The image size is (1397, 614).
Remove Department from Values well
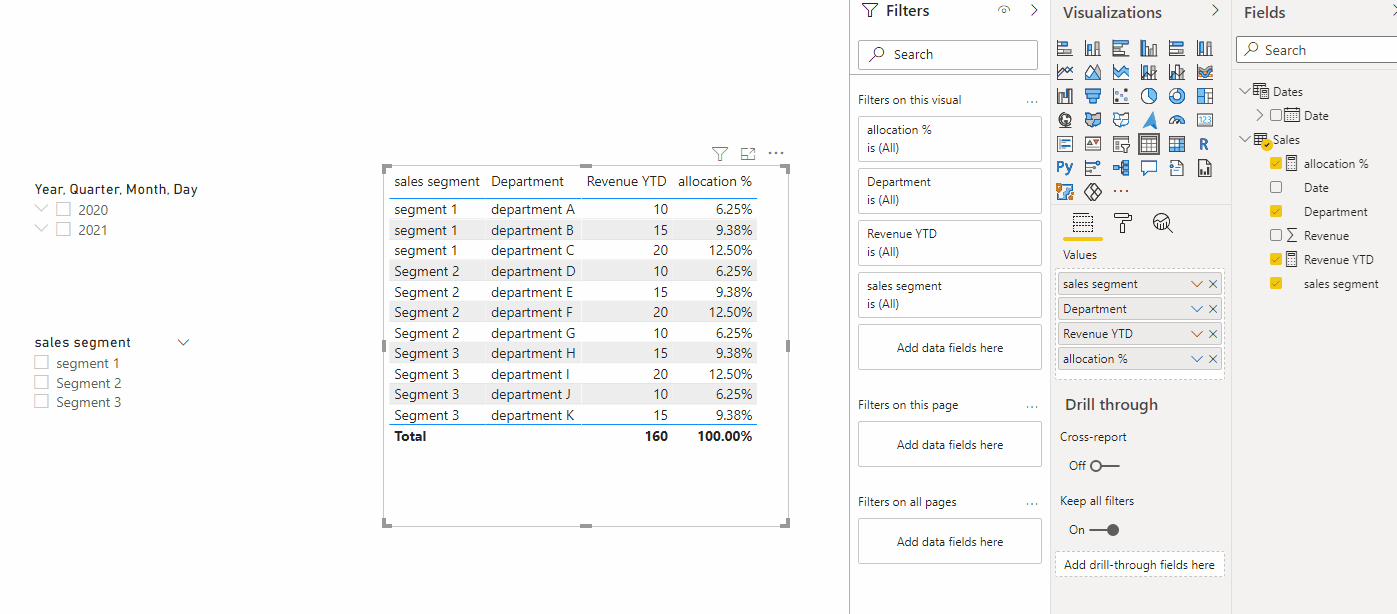pyautogui.click(x=1213, y=309)
